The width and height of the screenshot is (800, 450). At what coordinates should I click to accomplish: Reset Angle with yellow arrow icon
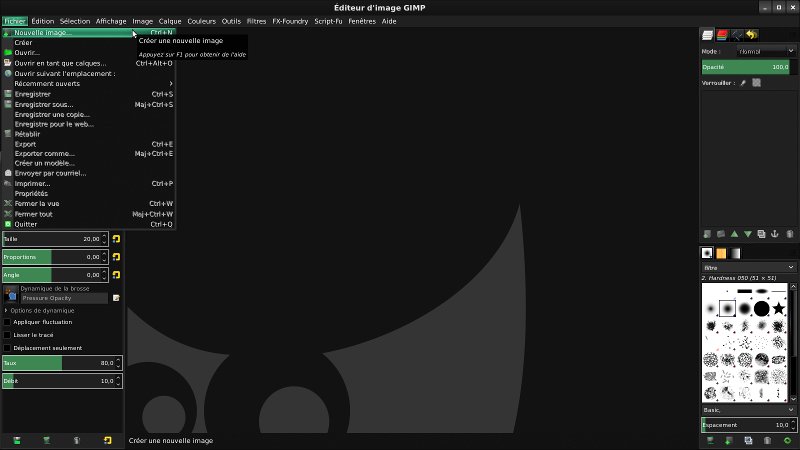click(x=116, y=274)
